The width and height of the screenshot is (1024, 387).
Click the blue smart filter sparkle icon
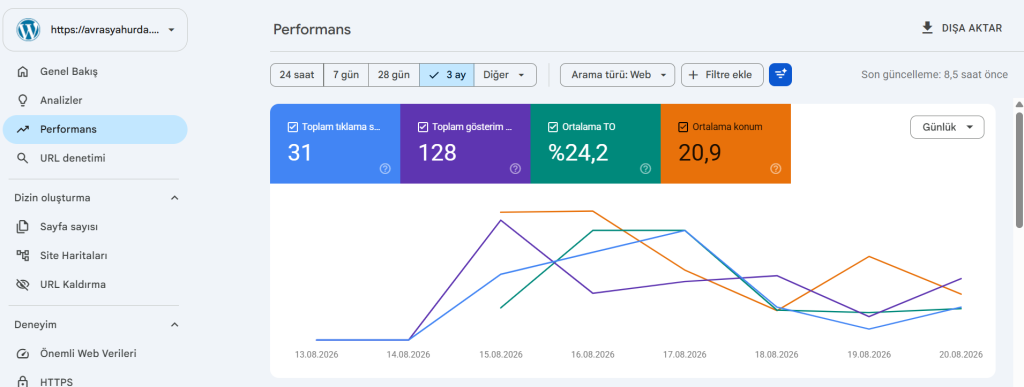click(x=780, y=74)
